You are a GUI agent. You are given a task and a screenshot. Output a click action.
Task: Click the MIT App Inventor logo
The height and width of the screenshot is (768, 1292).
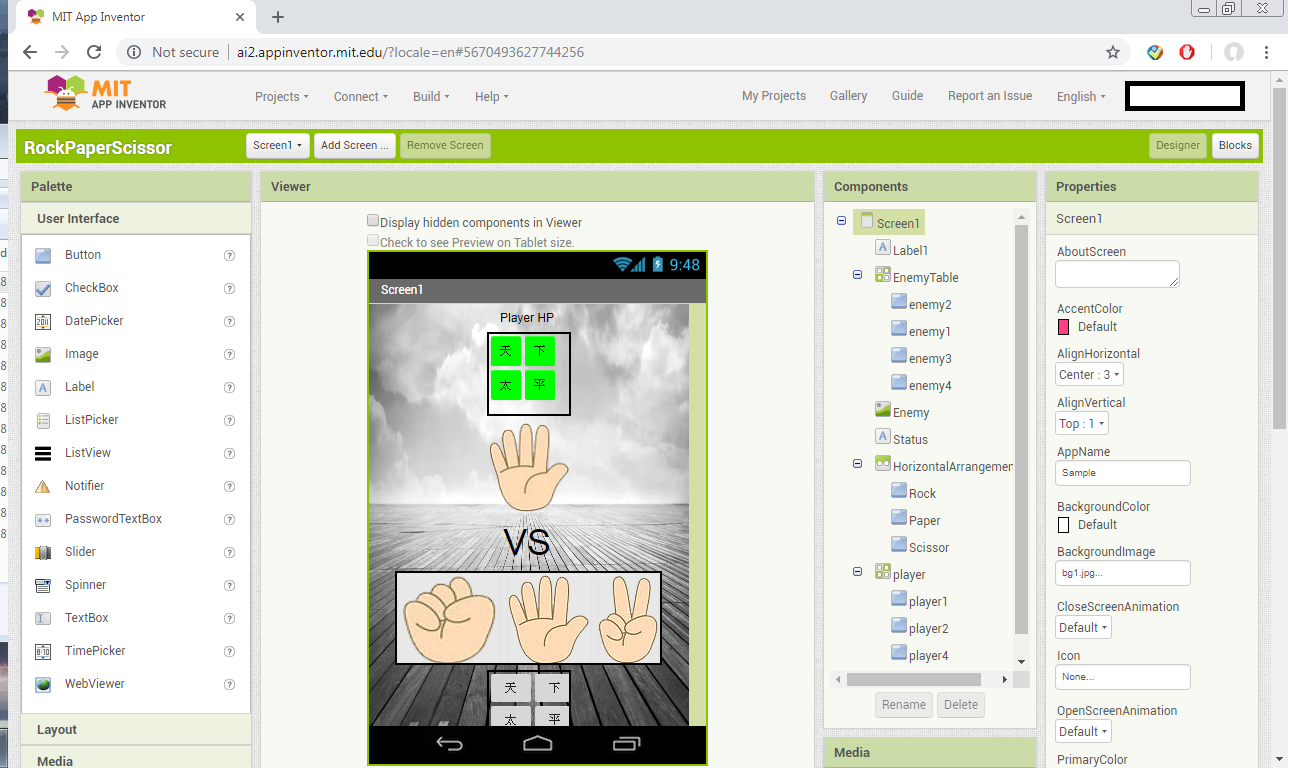coord(106,93)
